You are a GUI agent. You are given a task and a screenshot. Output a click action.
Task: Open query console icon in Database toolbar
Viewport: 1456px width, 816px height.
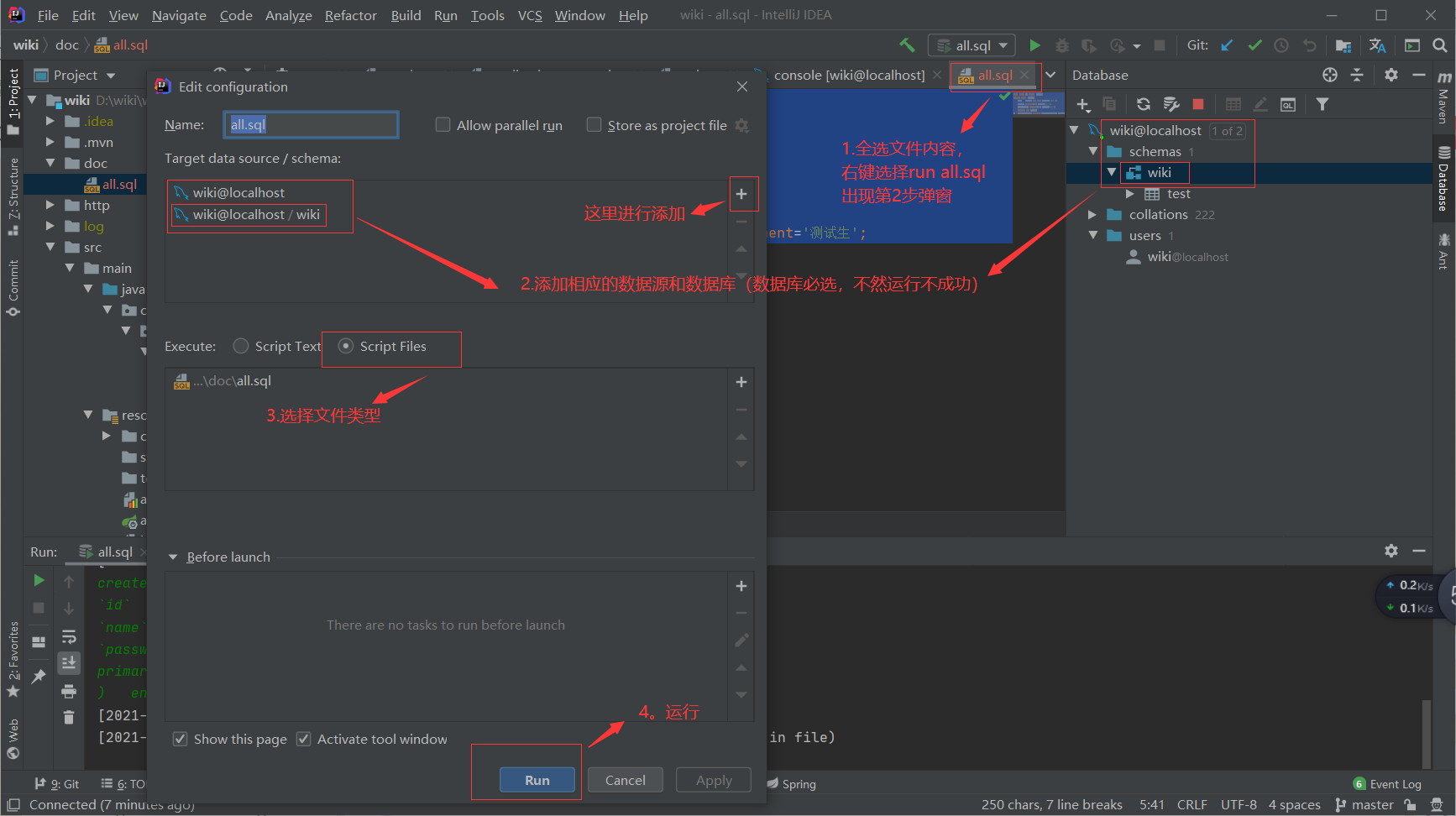[x=1288, y=104]
